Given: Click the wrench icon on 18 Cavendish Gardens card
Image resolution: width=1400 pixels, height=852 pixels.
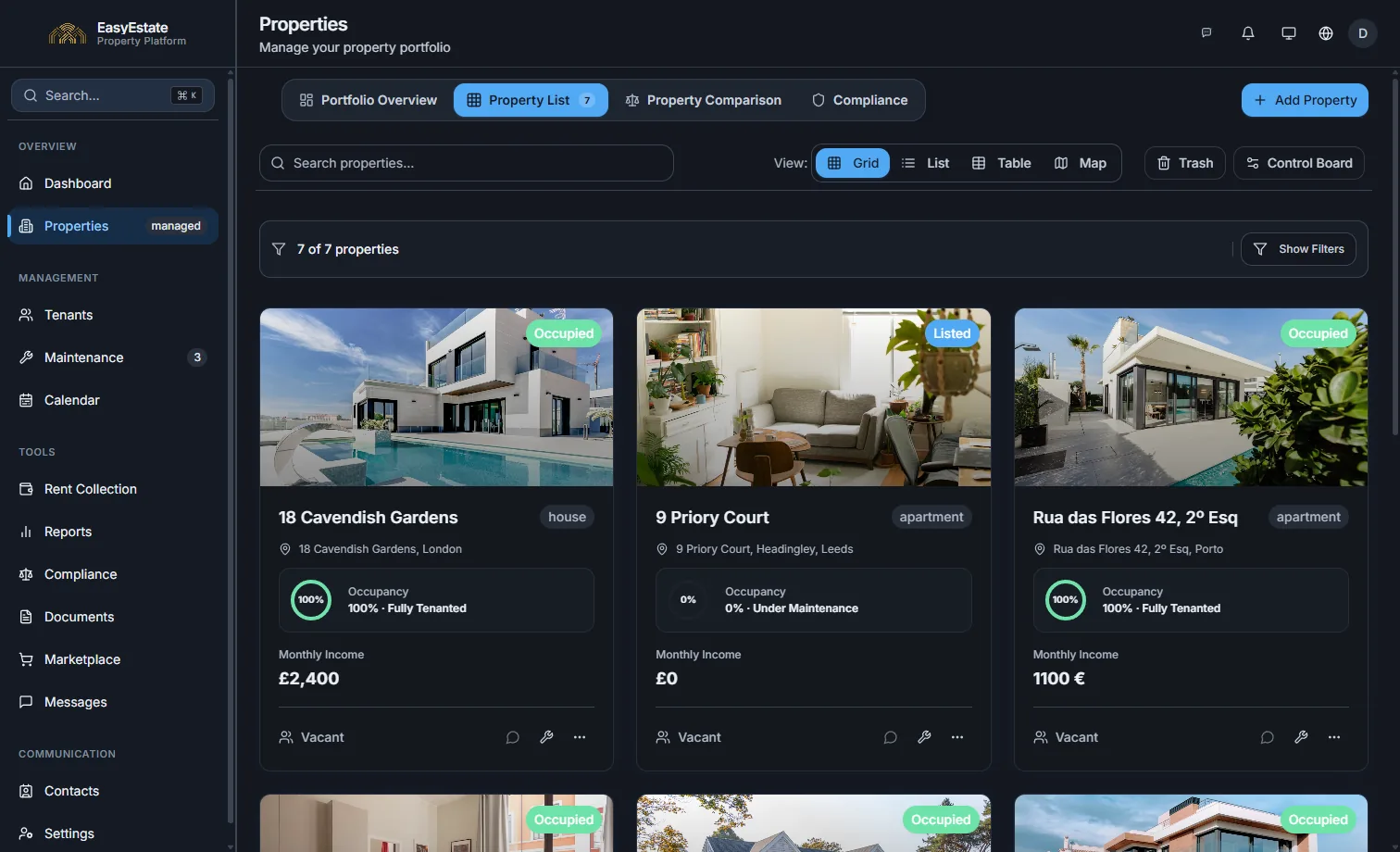Looking at the screenshot, I should (546, 737).
